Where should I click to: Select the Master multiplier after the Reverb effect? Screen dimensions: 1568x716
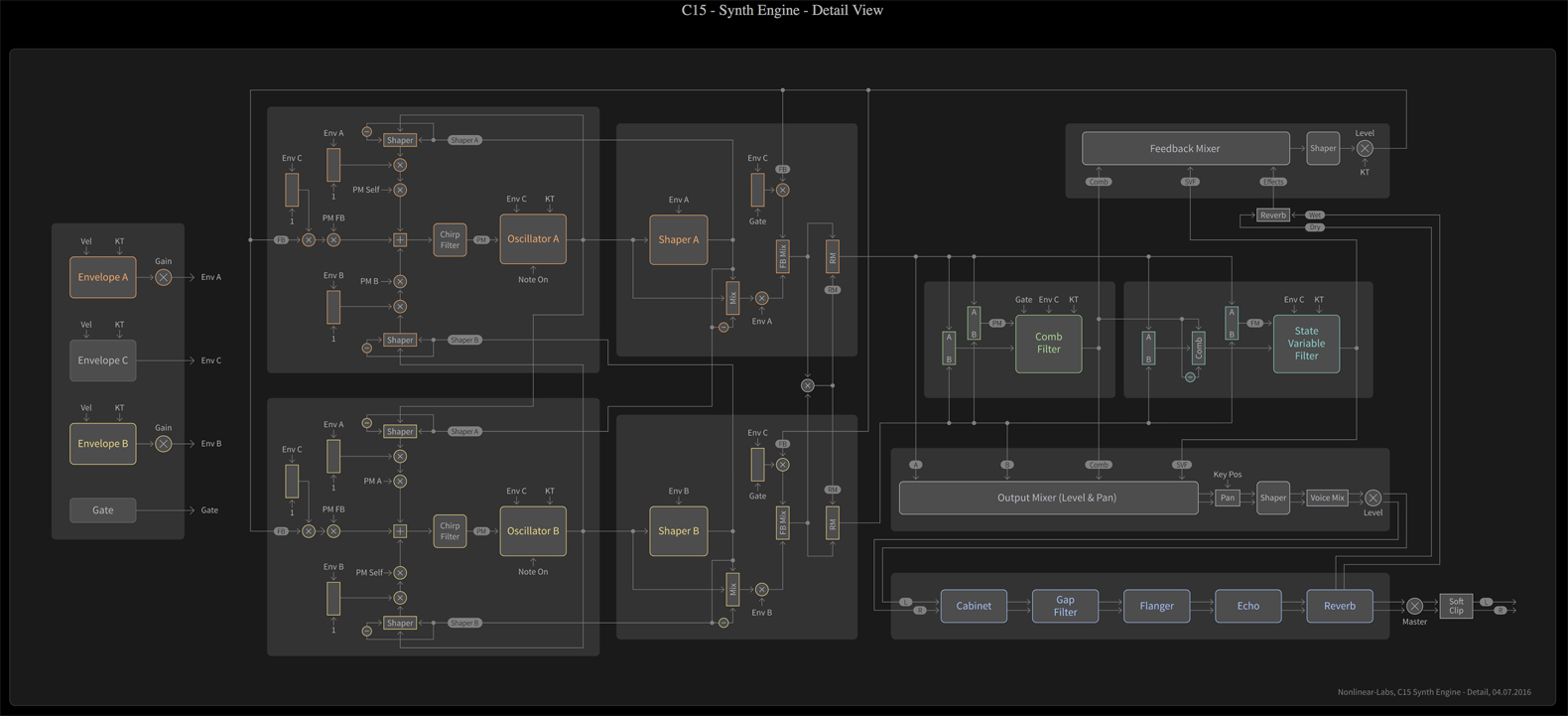(1414, 606)
